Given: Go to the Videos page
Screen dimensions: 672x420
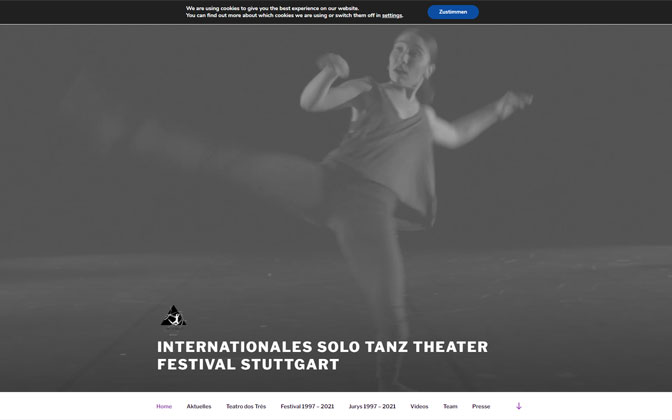Looking at the screenshot, I should tap(419, 406).
